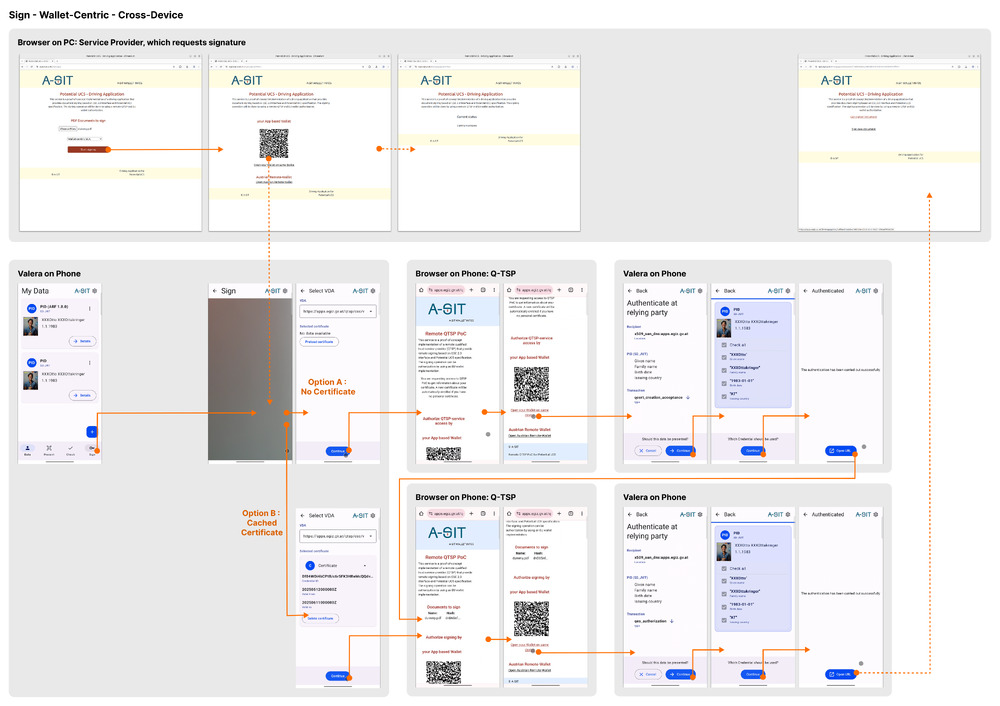Screen dimensions: 1000x706
Task: Open a new tab with the plus icon in the top-left Q-TSP phone browser
Action: (471, 289)
